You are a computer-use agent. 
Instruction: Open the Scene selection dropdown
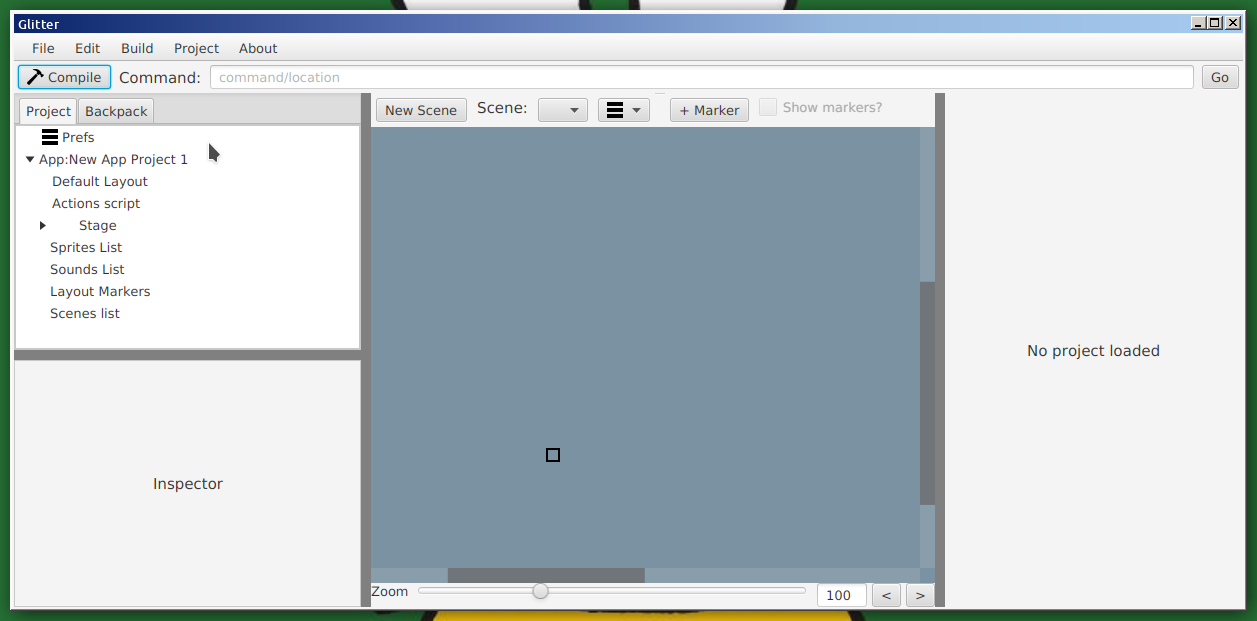[563, 110]
